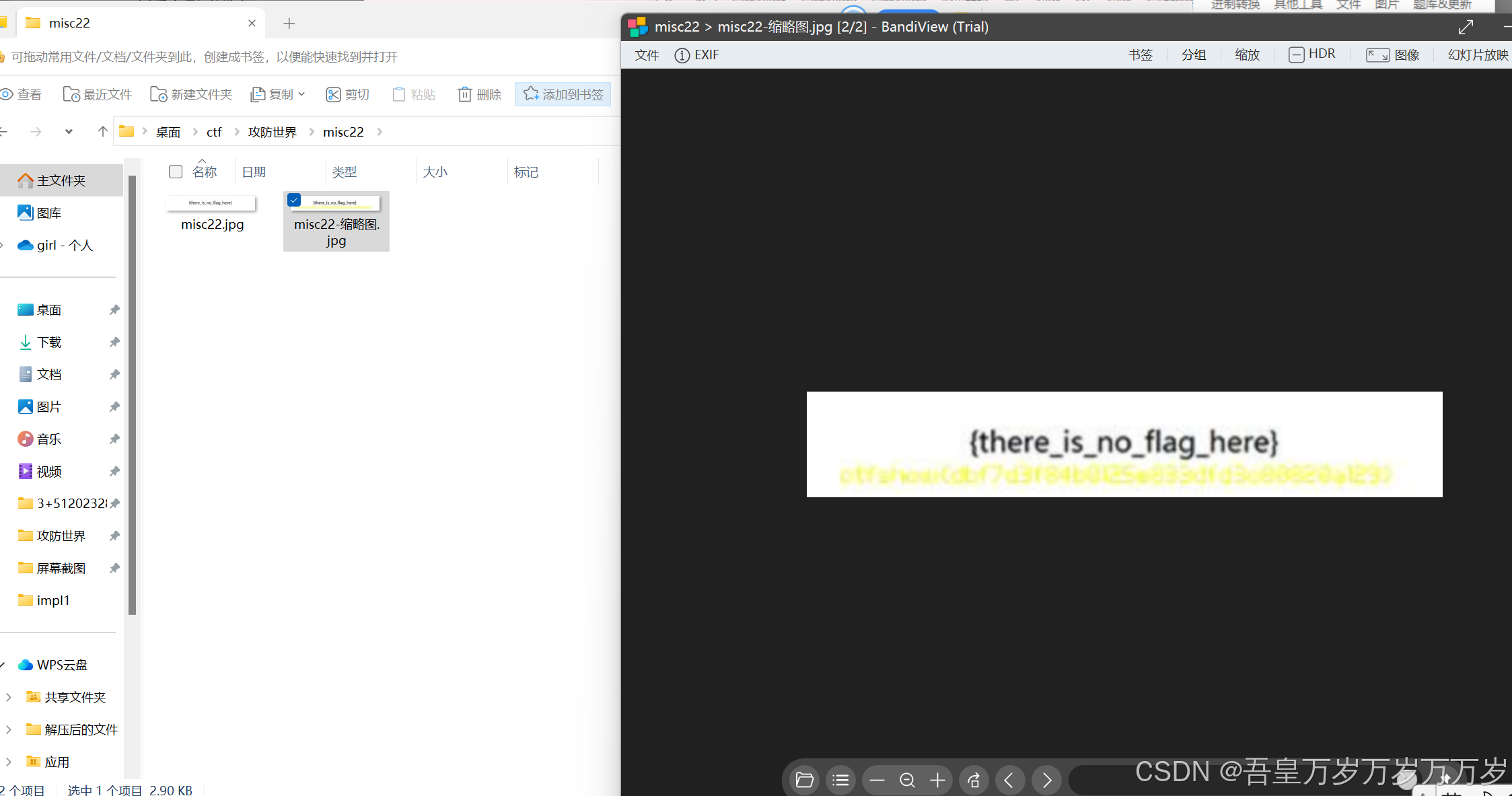Select the name column header checkbox
Viewport: 1512px width, 796px height.
(175, 172)
